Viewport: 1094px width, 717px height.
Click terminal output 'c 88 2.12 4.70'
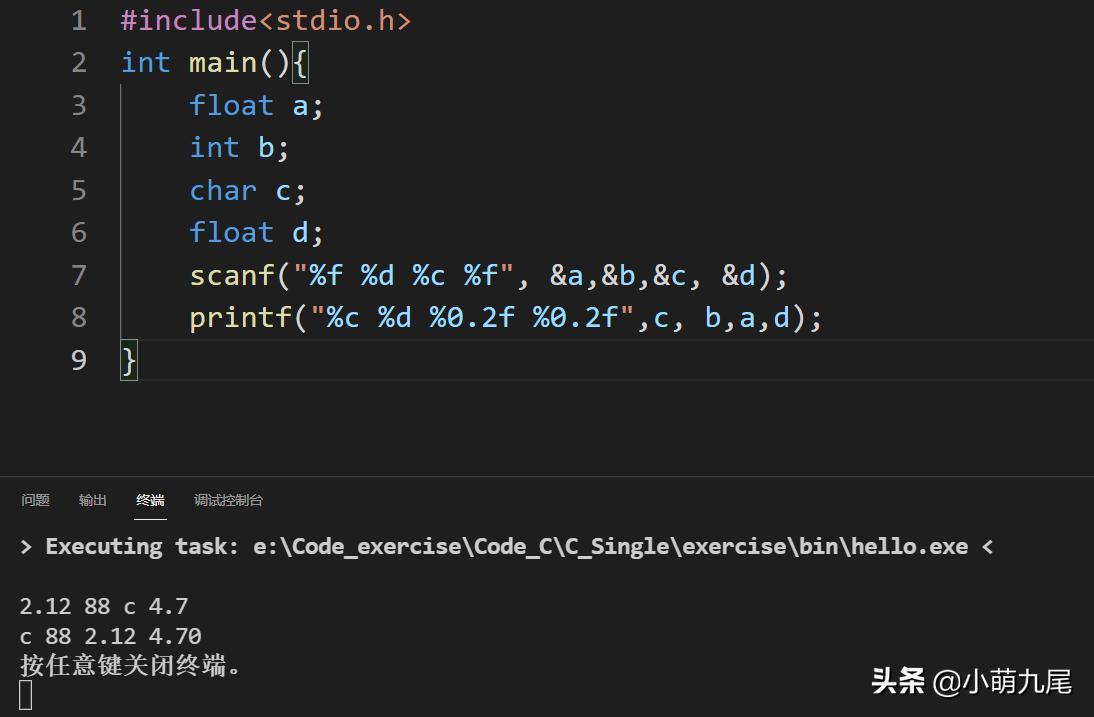111,635
